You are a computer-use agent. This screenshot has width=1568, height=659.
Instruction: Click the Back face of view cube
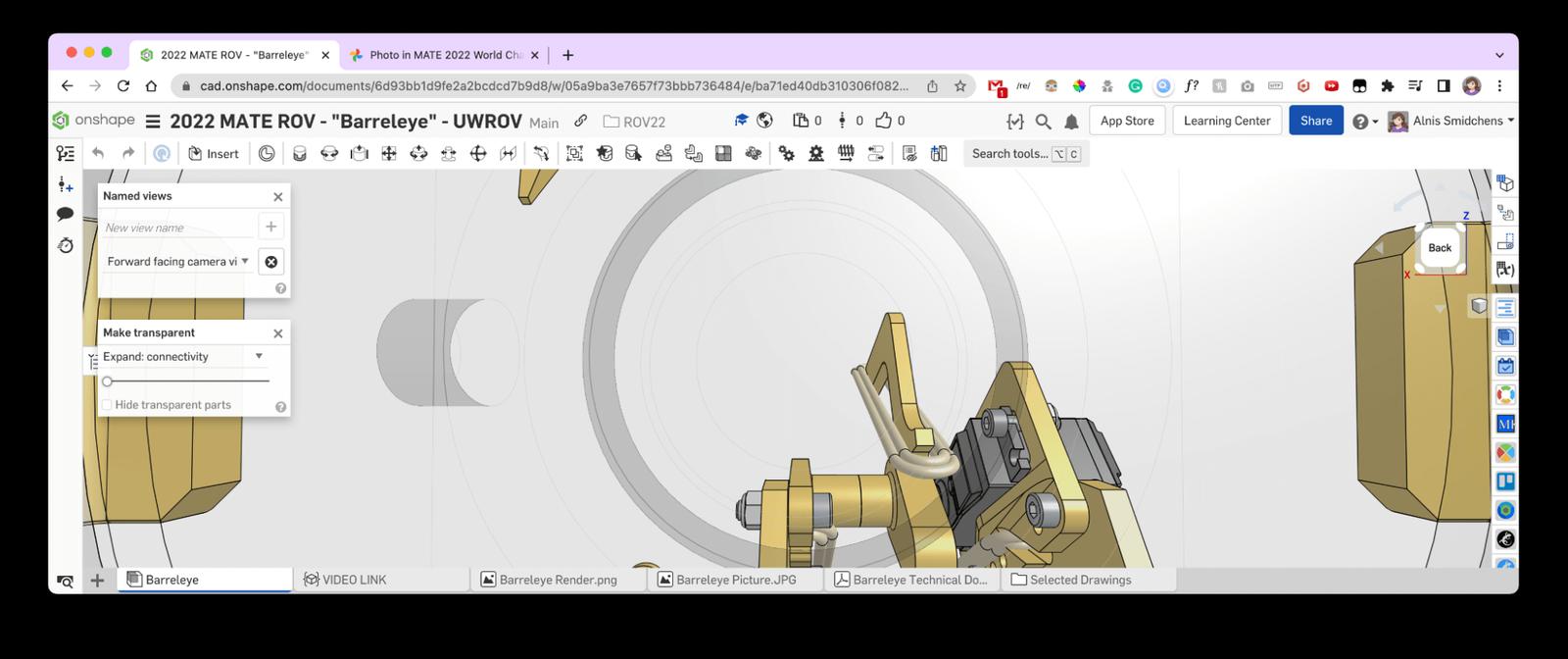[x=1439, y=248]
